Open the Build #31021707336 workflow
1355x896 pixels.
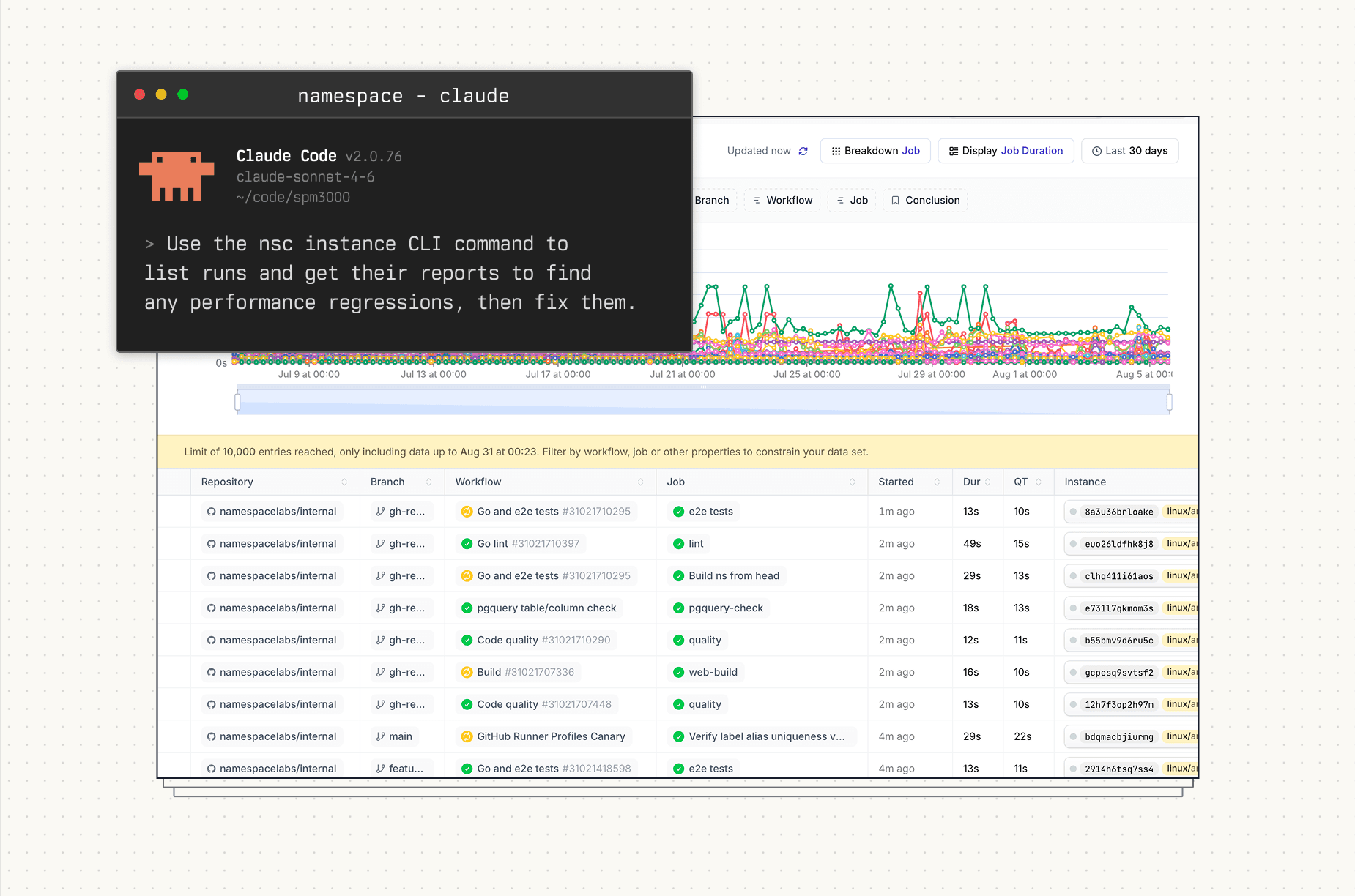pos(518,673)
